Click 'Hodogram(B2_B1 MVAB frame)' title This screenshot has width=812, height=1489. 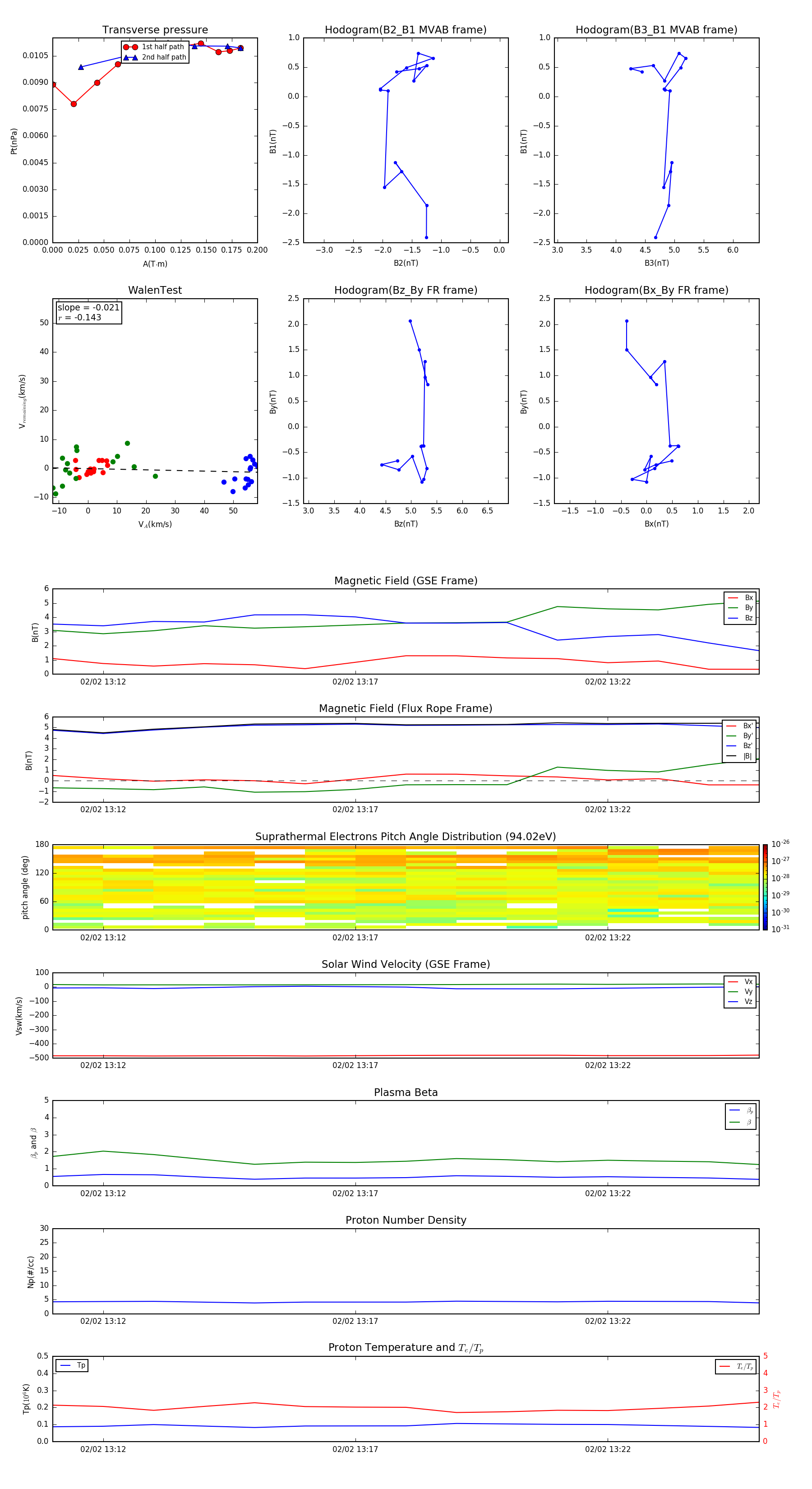[x=406, y=30]
